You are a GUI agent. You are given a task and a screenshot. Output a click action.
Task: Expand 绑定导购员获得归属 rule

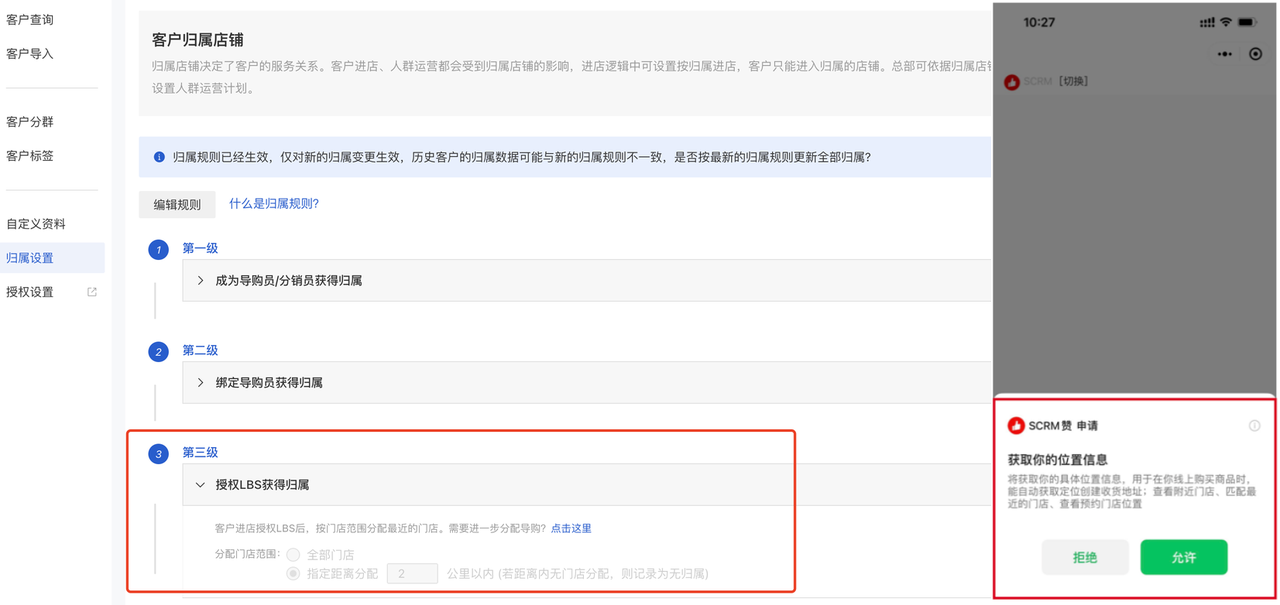[586, 383]
